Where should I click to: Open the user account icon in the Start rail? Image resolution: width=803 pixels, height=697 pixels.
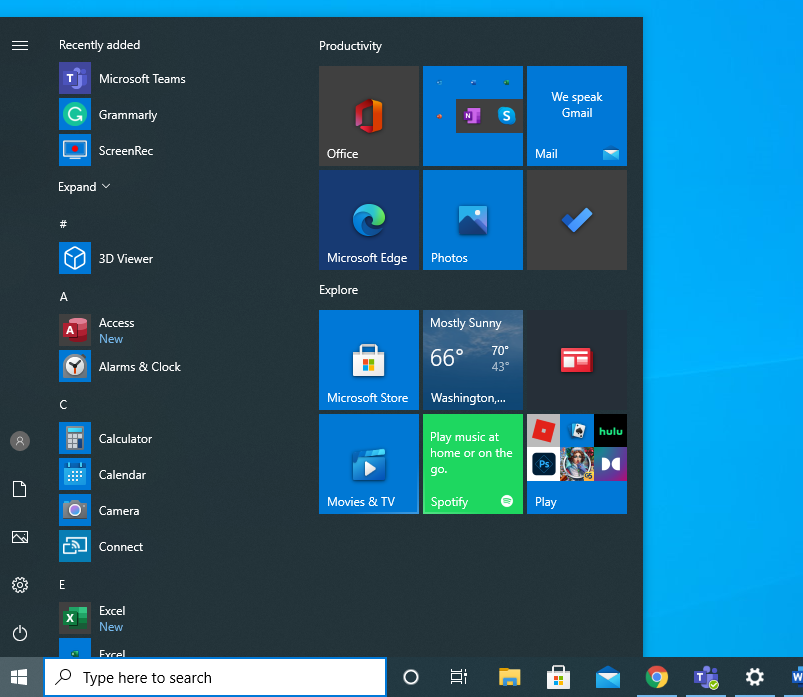(20, 441)
